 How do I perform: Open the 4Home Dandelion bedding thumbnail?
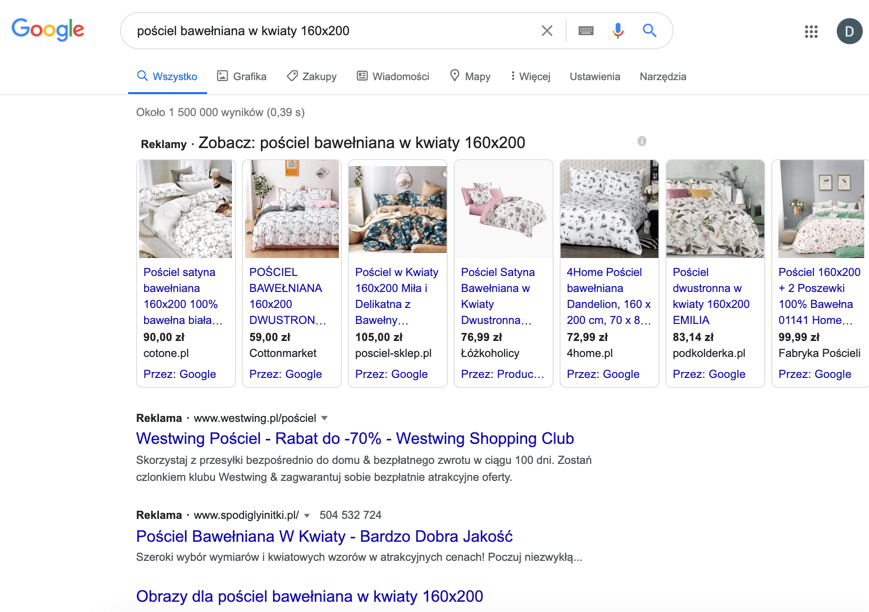[x=609, y=210]
